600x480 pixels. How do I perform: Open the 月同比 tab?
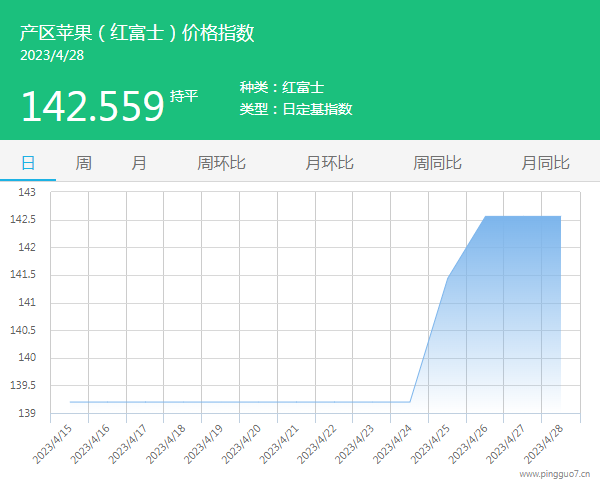[x=545, y=163]
